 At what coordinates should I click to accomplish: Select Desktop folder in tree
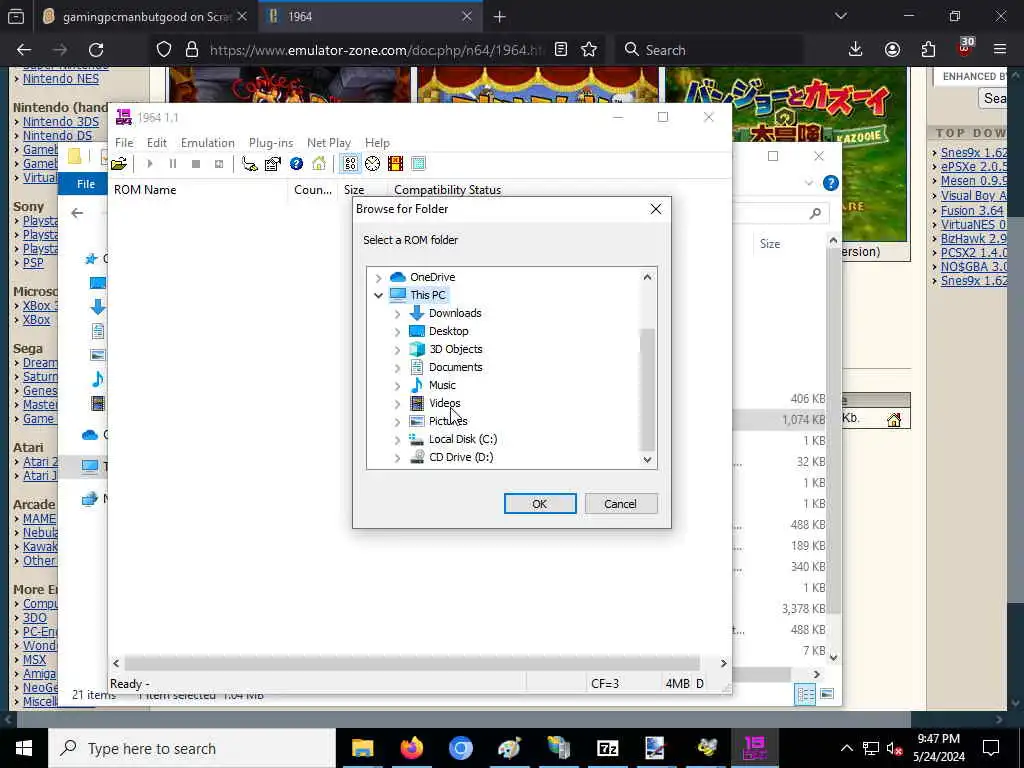449,331
